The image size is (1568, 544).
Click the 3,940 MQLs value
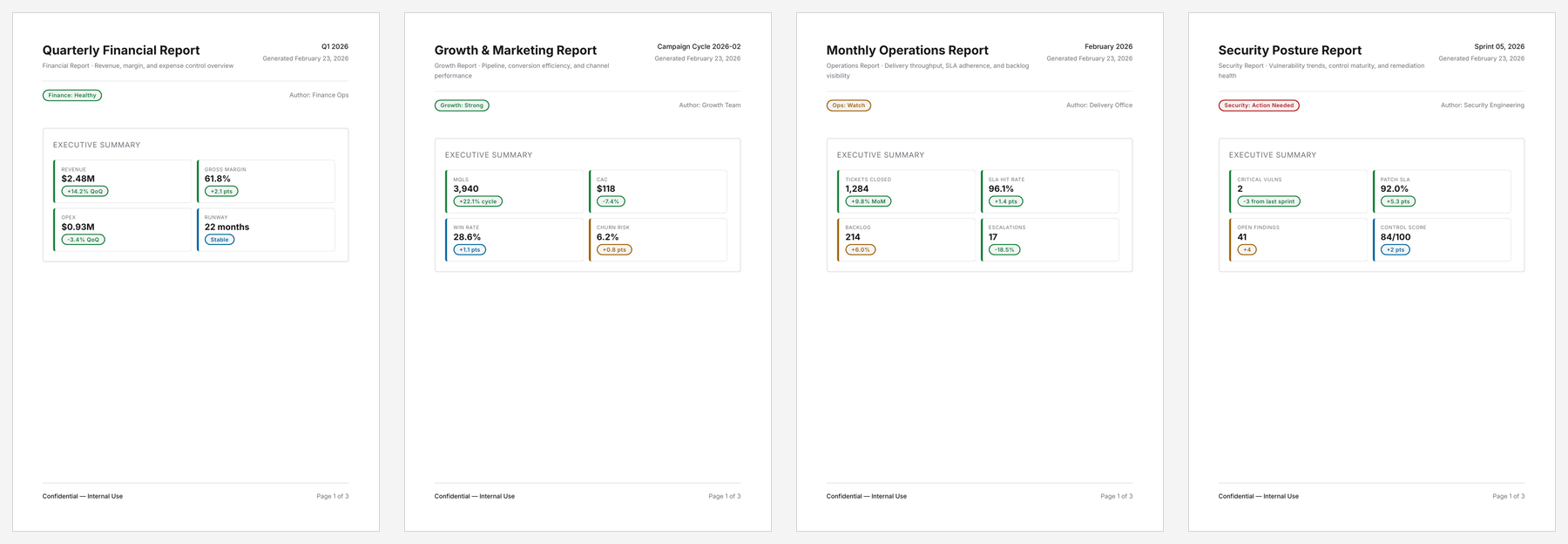[466, 188]
